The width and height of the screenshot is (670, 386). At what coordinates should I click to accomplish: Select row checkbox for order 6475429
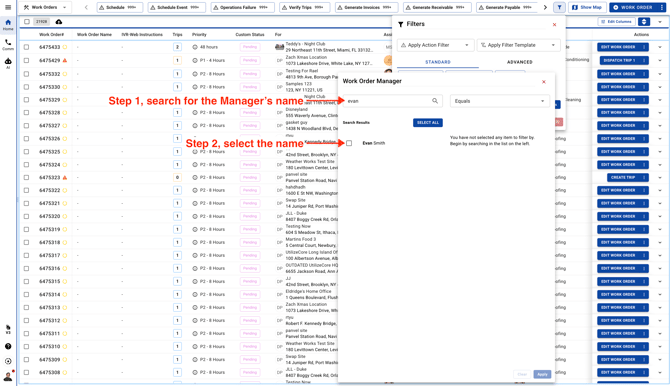(x=26, y=60)
